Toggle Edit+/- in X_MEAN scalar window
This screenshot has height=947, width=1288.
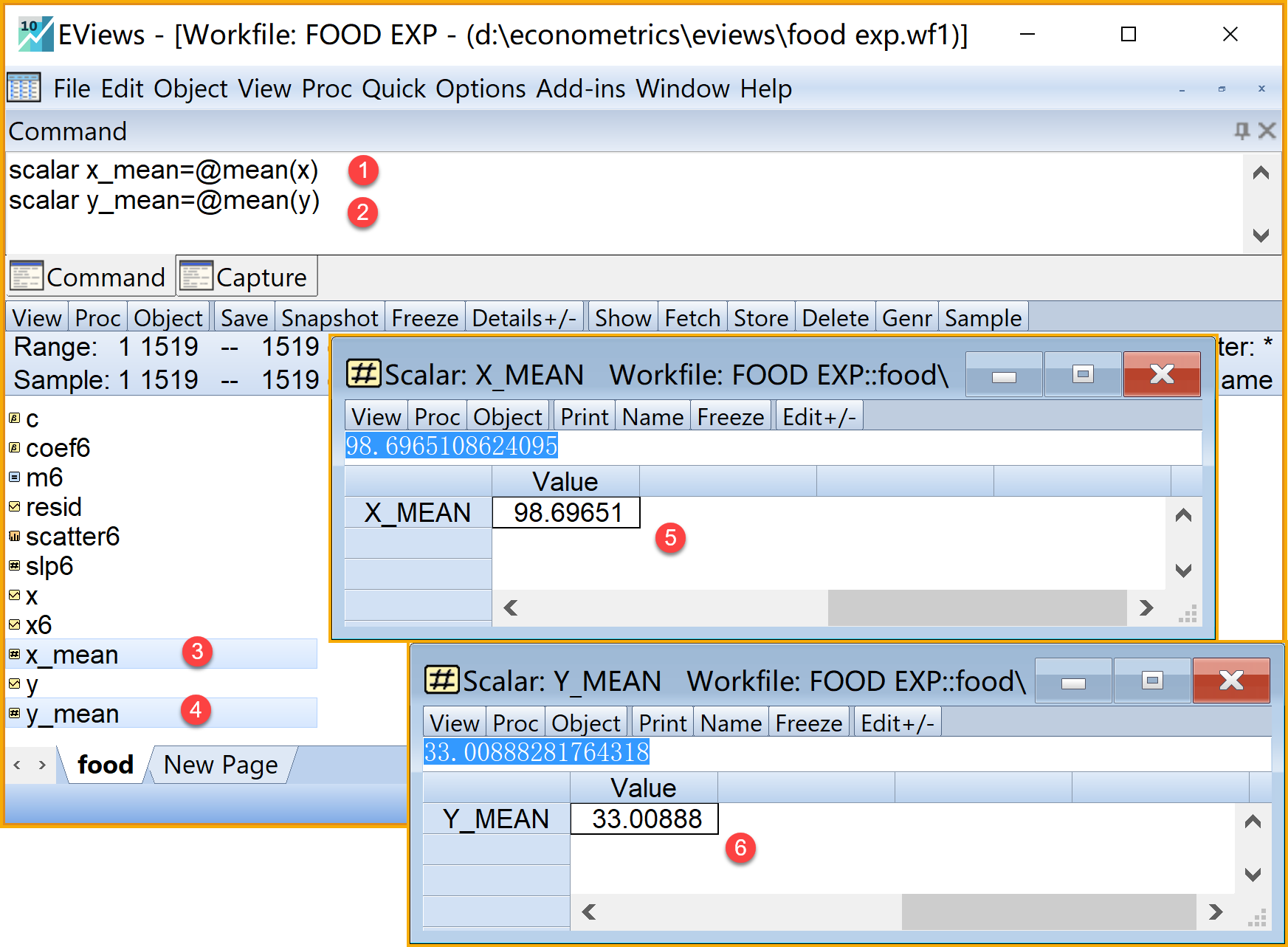[819, 417]
